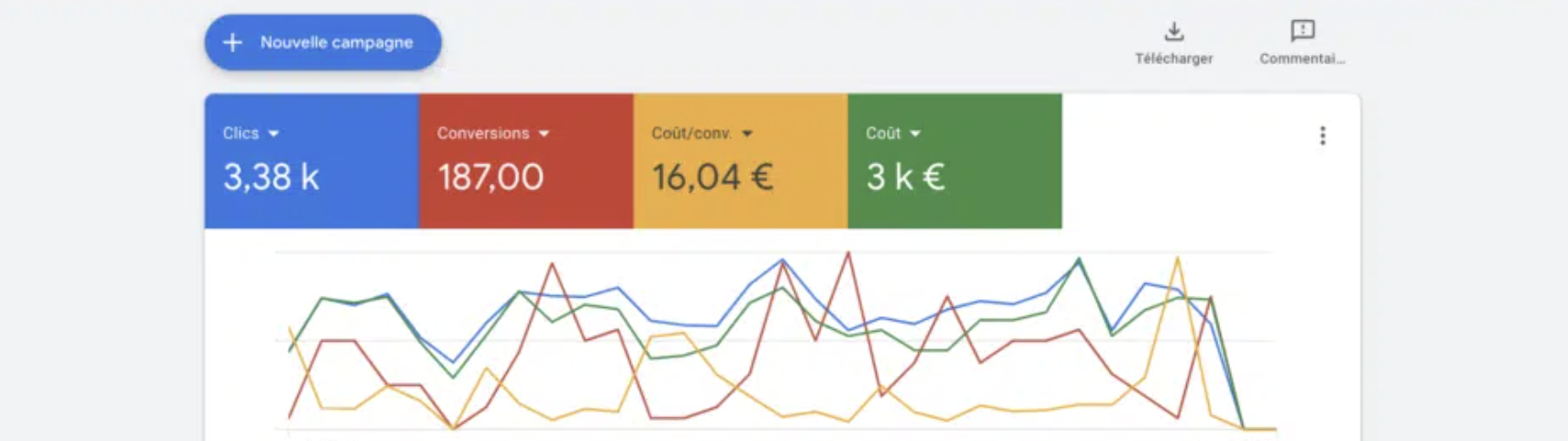Expand the Coût metric dropdown arrow
Screen dimensions: 1568x441
pos(914,134)
